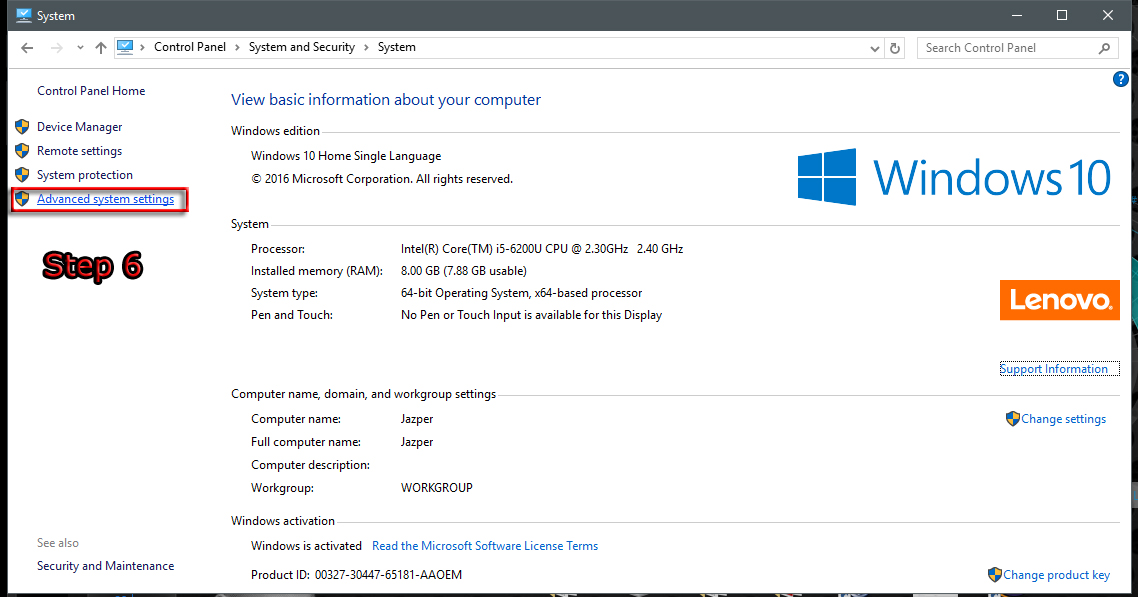Click the search magnifier icon
Viewport: 1138px width, 597px height.
pyautogui.click(x=1105, y=49)
